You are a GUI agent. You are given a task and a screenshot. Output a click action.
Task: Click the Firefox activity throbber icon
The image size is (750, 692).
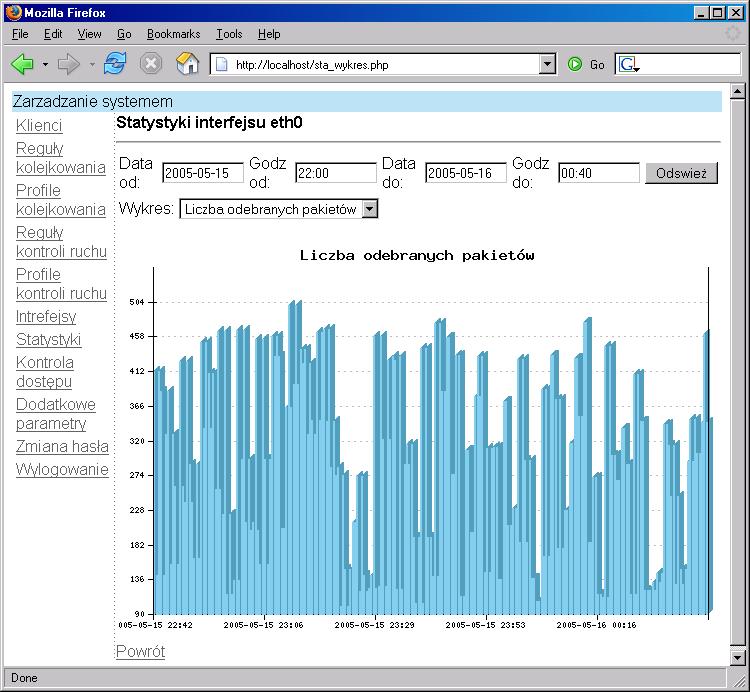(732, 34)
